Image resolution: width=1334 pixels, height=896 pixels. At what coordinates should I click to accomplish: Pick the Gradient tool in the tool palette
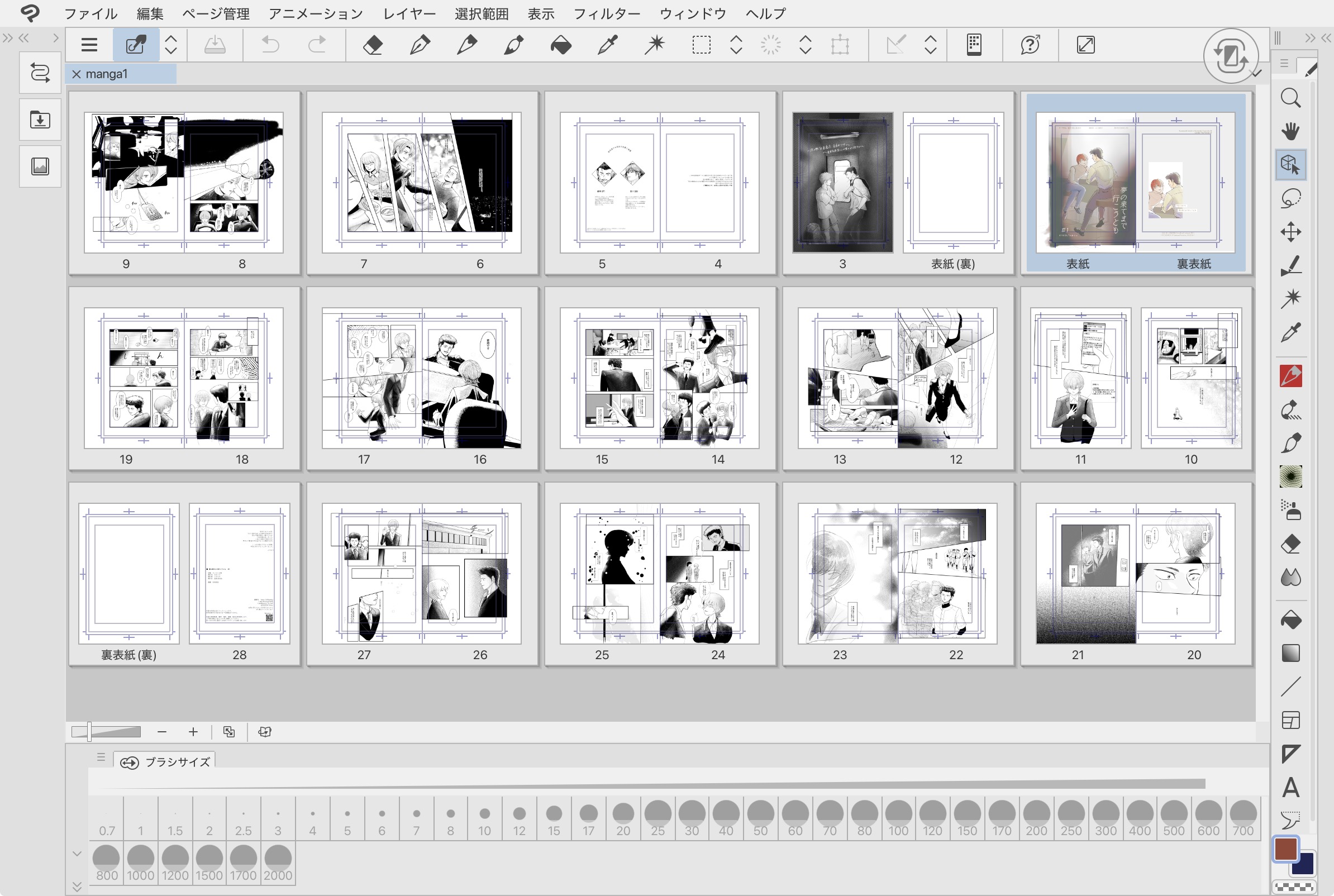tap(1290, 653)
